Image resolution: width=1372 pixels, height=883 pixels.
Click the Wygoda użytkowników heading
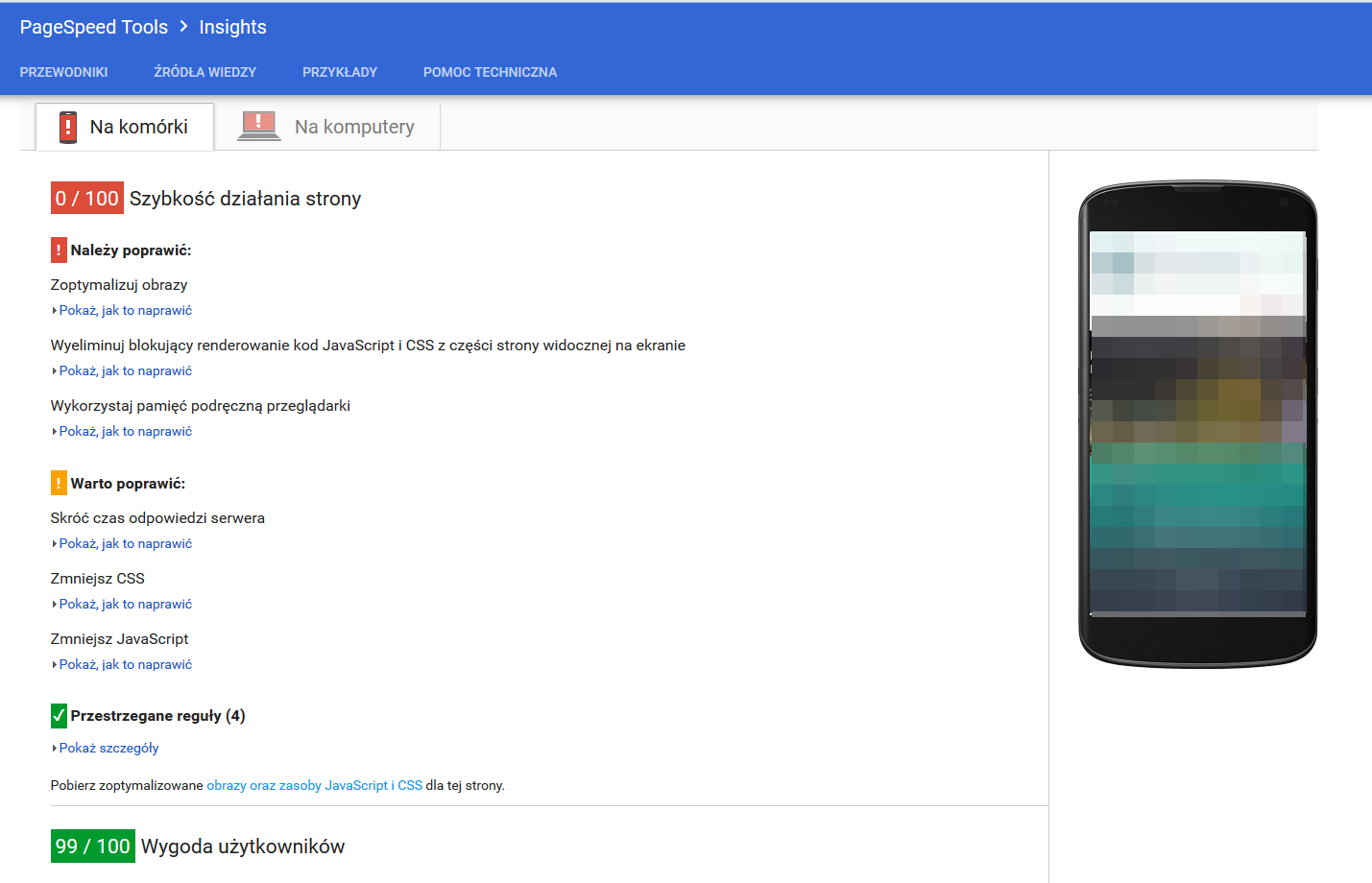click(x=243, y=847)
